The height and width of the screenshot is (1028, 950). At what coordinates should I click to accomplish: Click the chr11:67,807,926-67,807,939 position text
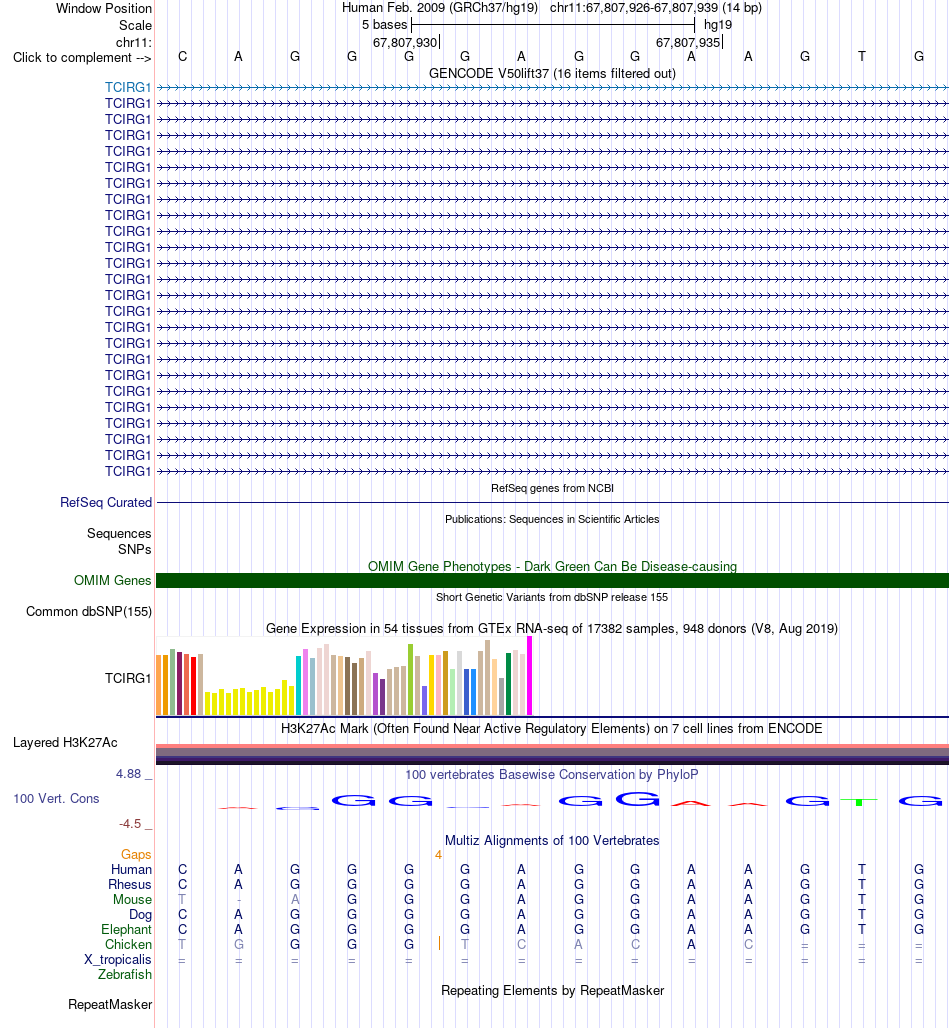coord(656,9)
